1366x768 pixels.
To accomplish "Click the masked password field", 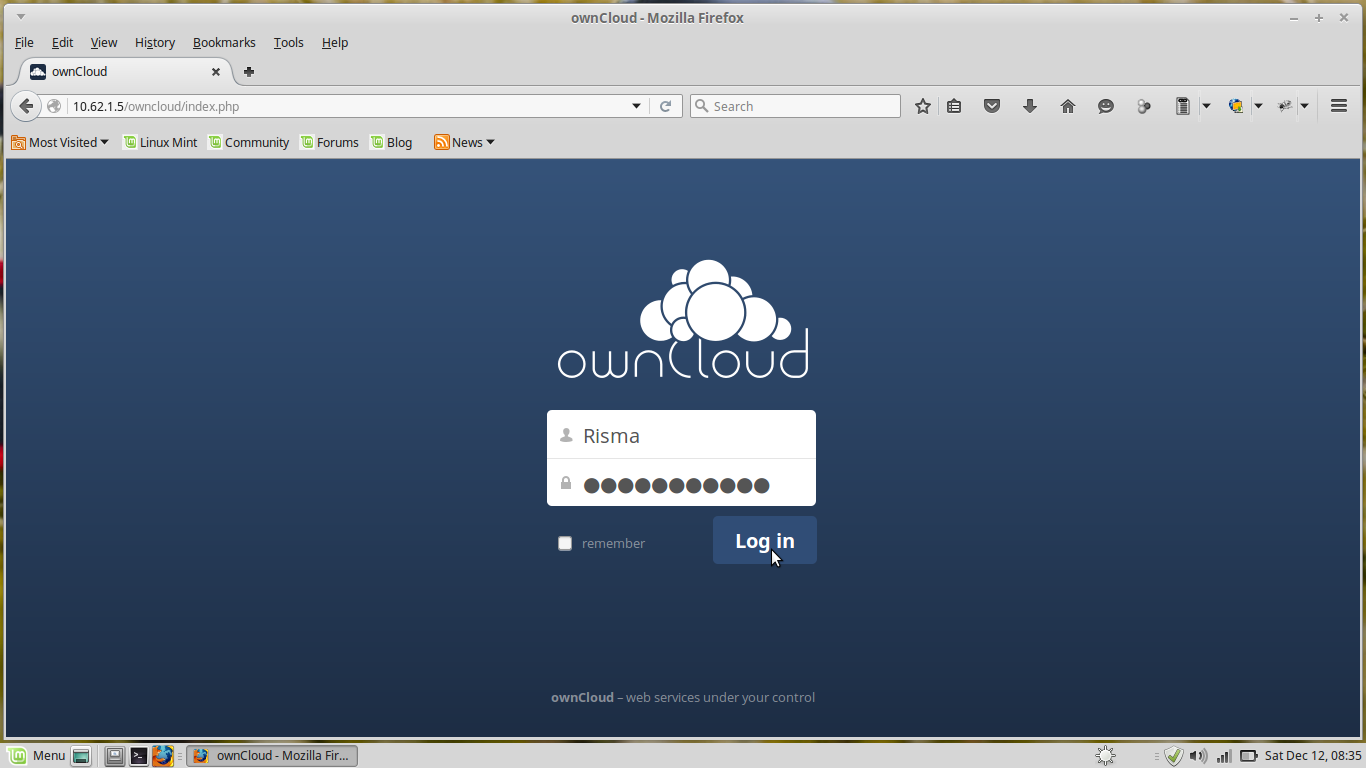I will (x=681, y=483).
